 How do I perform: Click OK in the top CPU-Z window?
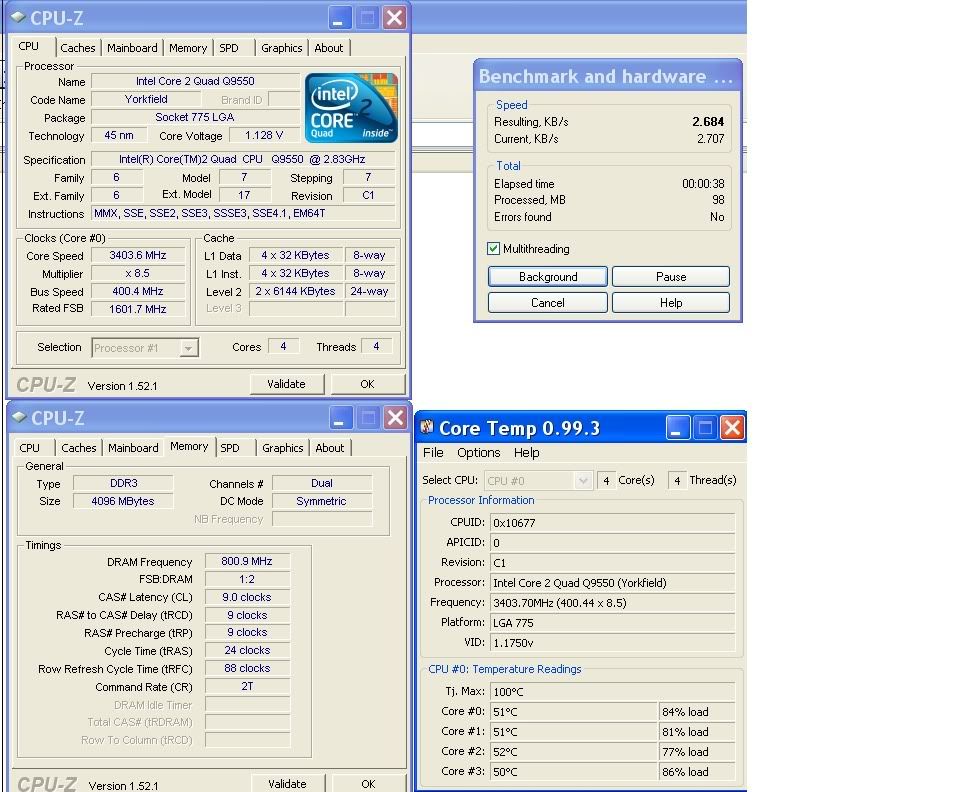point(367,384)
